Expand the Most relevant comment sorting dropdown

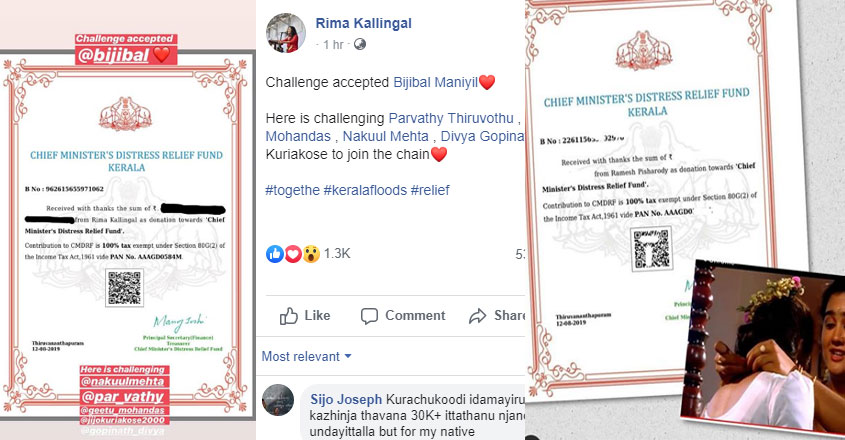(306, 356)
